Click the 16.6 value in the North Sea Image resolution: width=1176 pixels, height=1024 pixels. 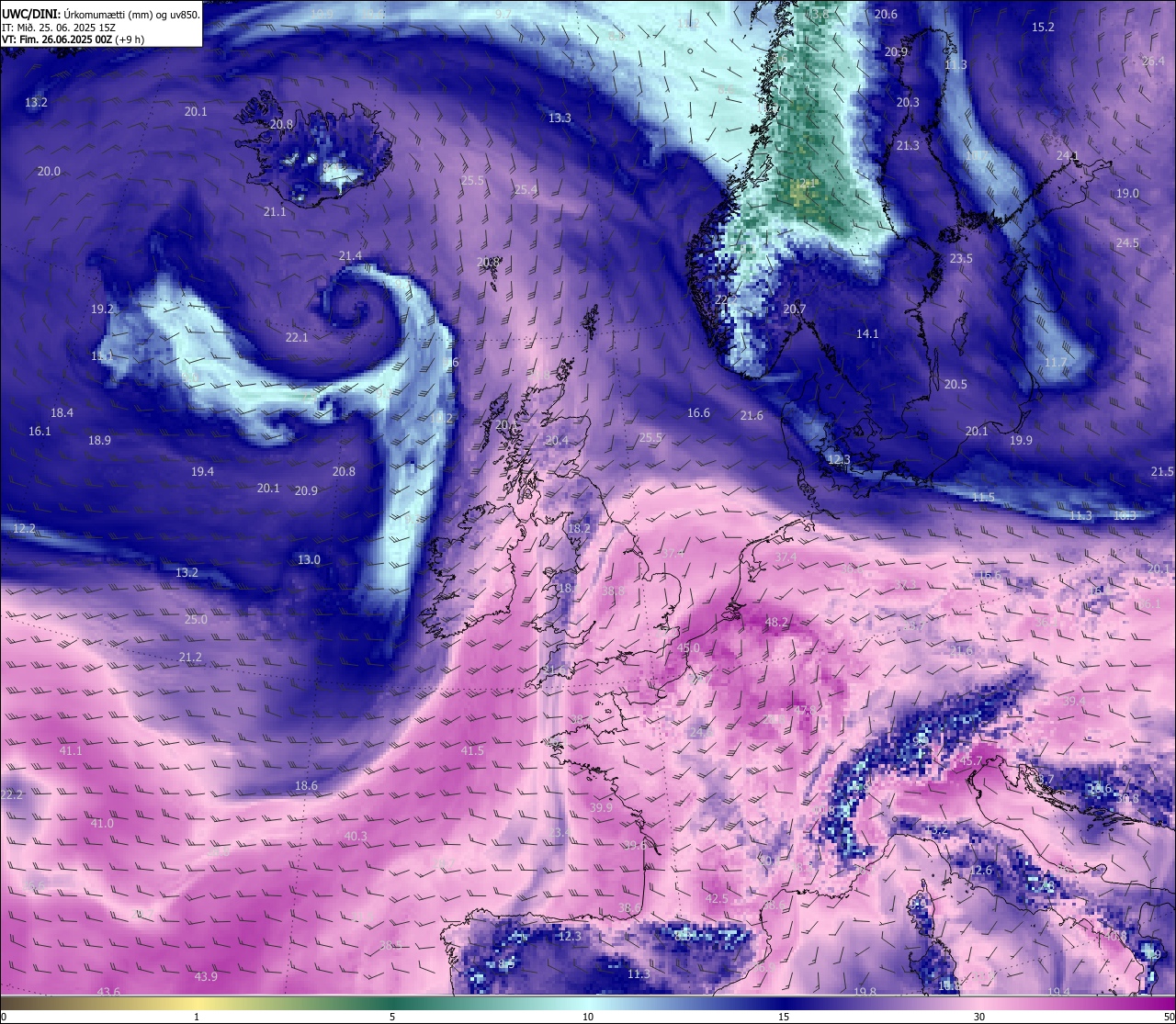click(698, 413)
